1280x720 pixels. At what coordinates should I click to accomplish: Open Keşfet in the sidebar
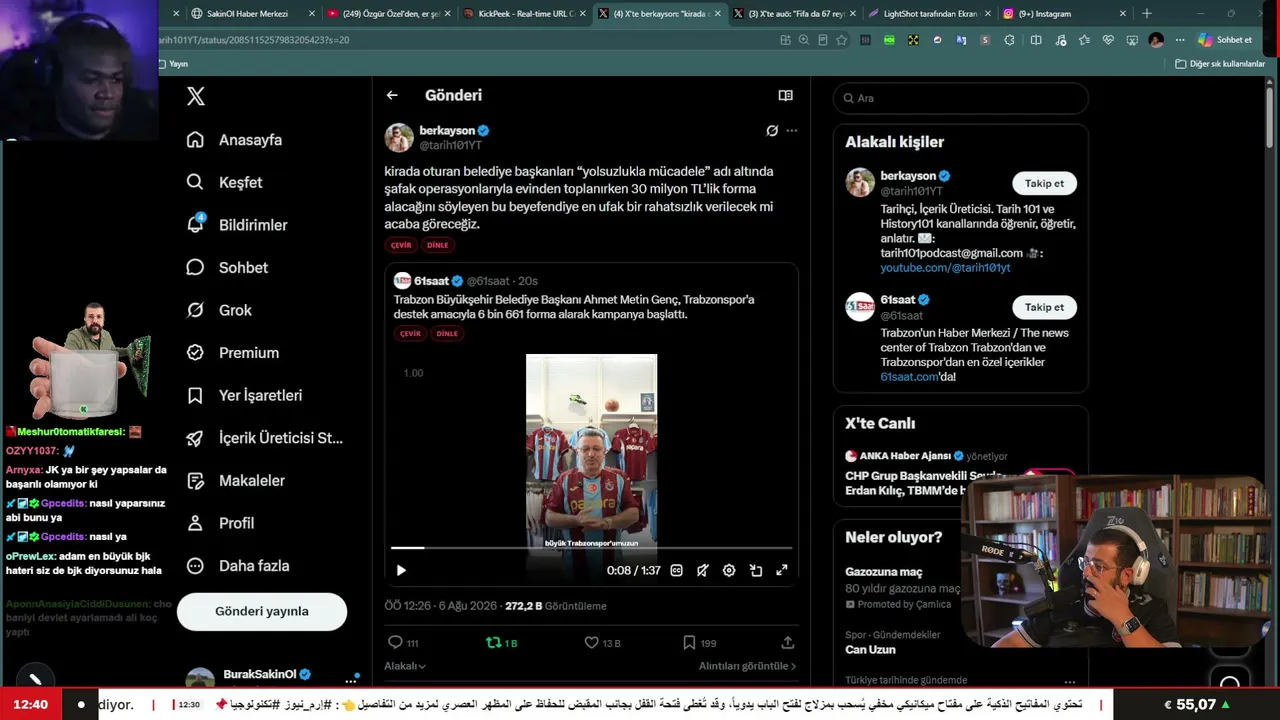click(x=224, y=183)
